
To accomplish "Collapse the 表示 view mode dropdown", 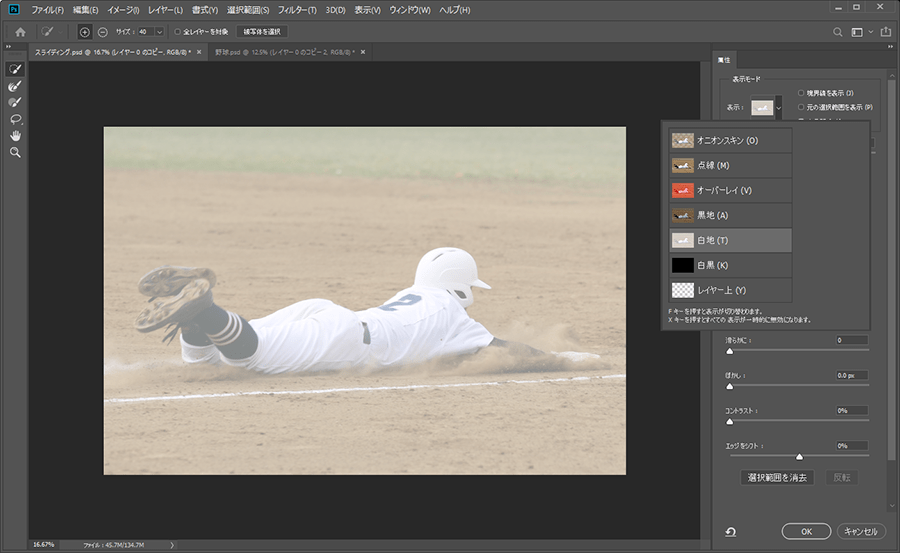I will click(x=778, y=107).
